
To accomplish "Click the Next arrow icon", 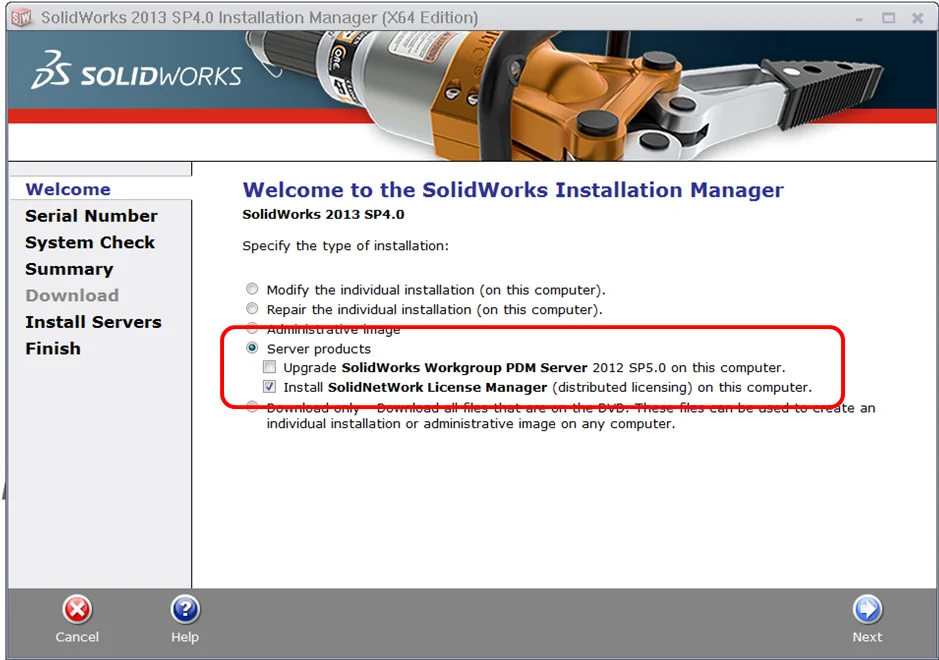I will coord(866,610).
